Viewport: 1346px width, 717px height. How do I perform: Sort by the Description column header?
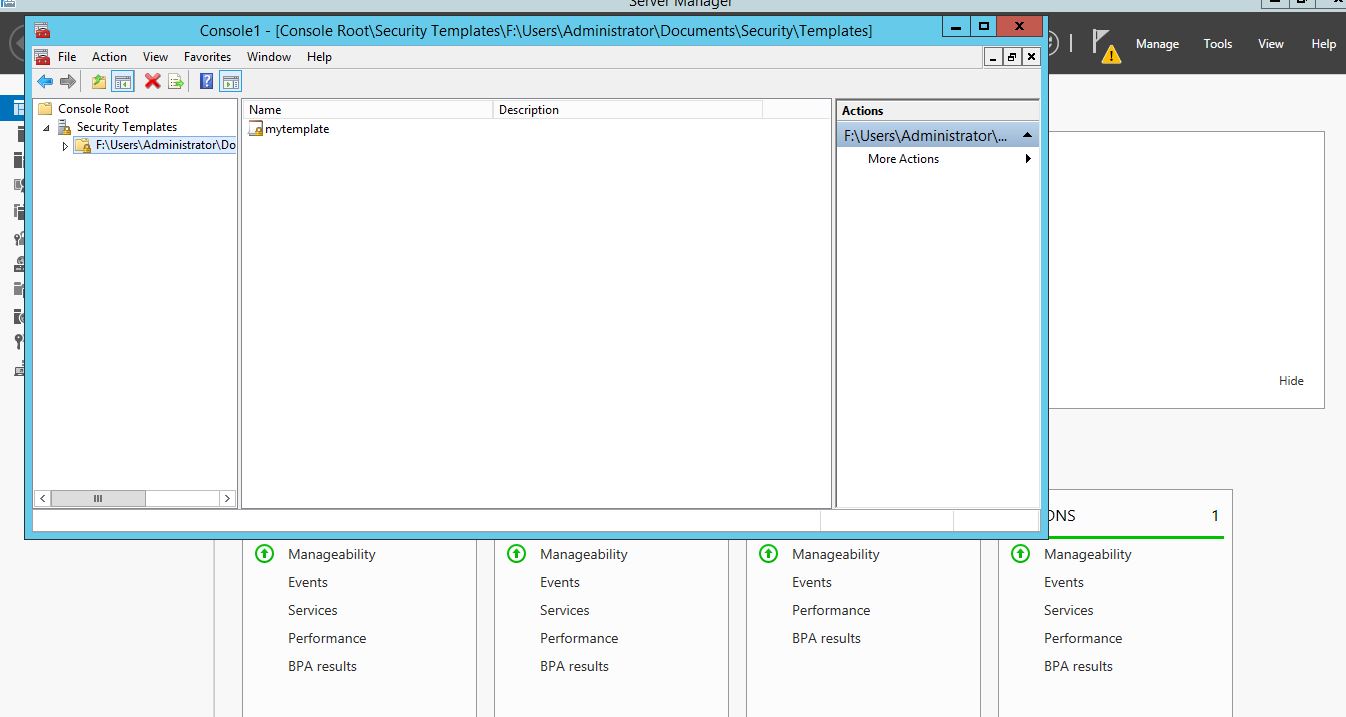[628, 110]
